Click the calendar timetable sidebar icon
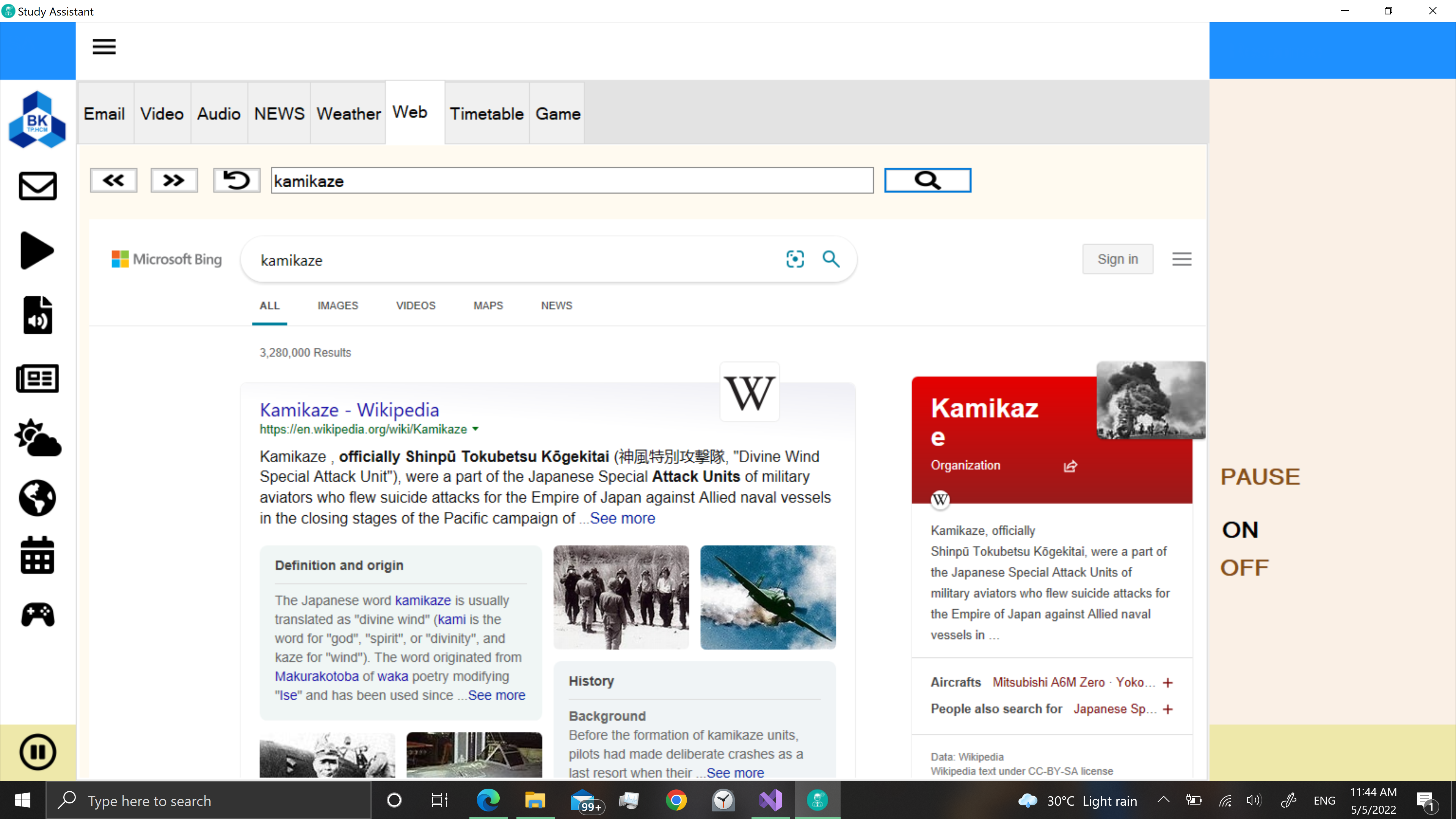 click(x=37, y=555)
